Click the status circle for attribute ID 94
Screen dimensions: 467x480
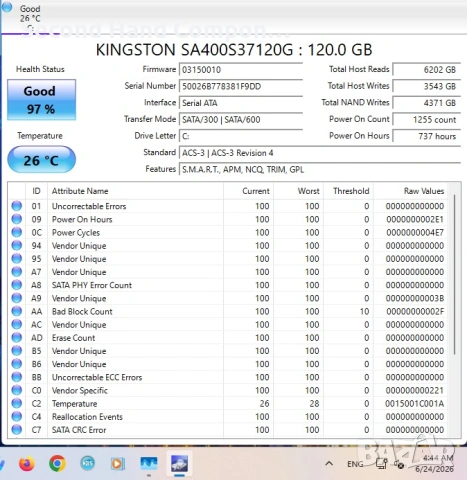point(17,245)
